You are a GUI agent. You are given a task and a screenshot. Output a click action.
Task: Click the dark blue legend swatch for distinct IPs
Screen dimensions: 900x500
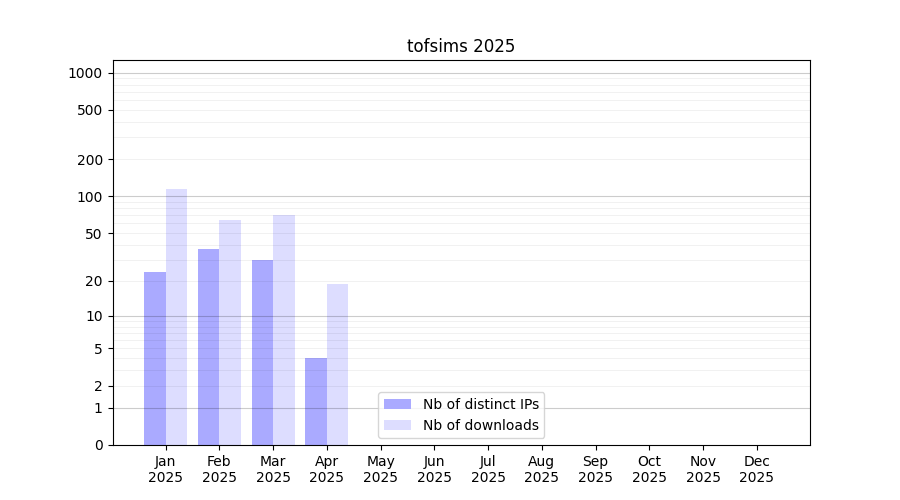tap(397, 404)
